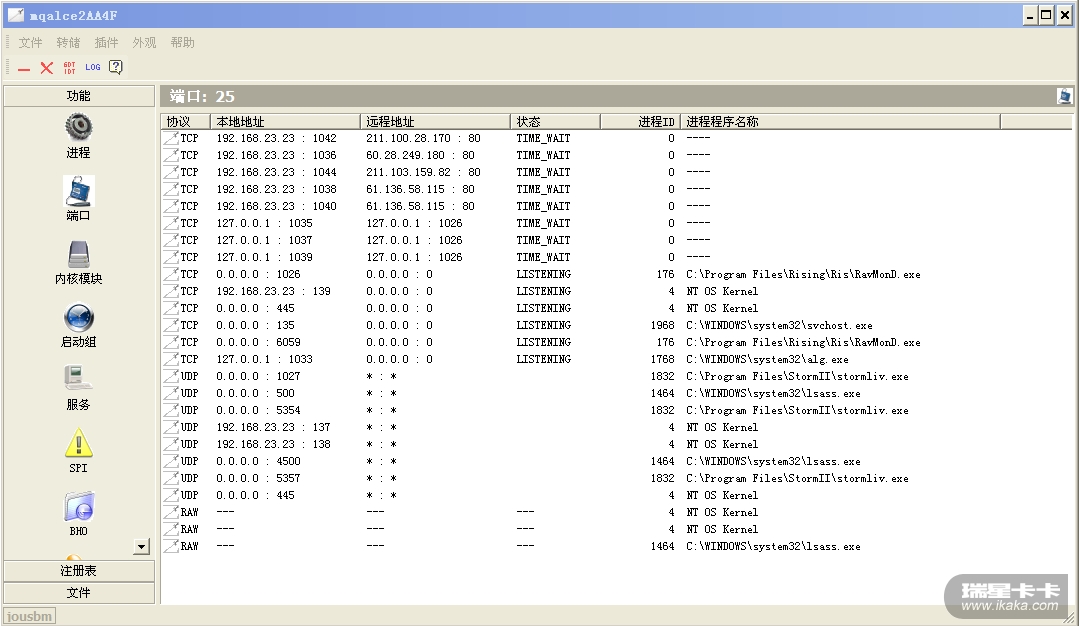This screenshot has height=626, width=1079.
Task: Select the 端口 (Ports) sidebar icon
Action: tap(78, 191)
